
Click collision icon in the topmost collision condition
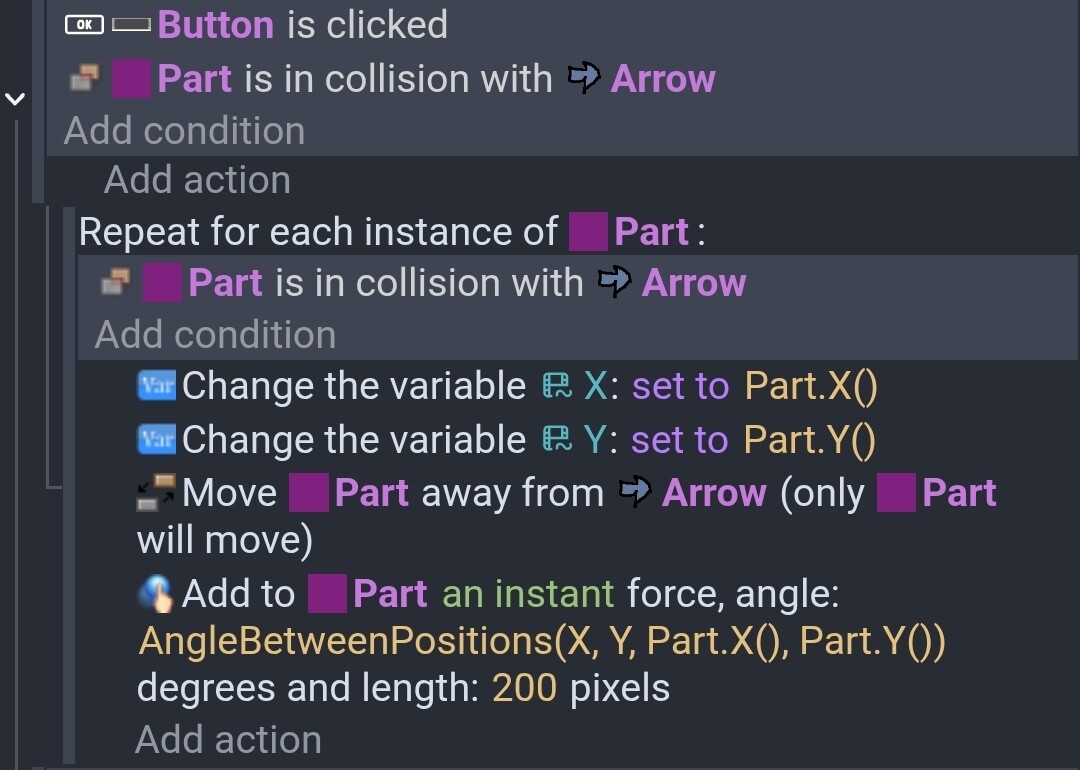pyautogui.click(x=84, y=79)
